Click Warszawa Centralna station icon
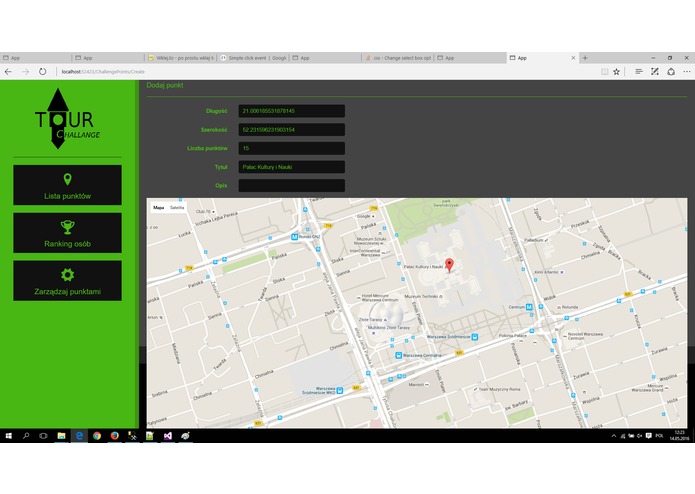The image size is (695, 494). [x=398, y=355]
